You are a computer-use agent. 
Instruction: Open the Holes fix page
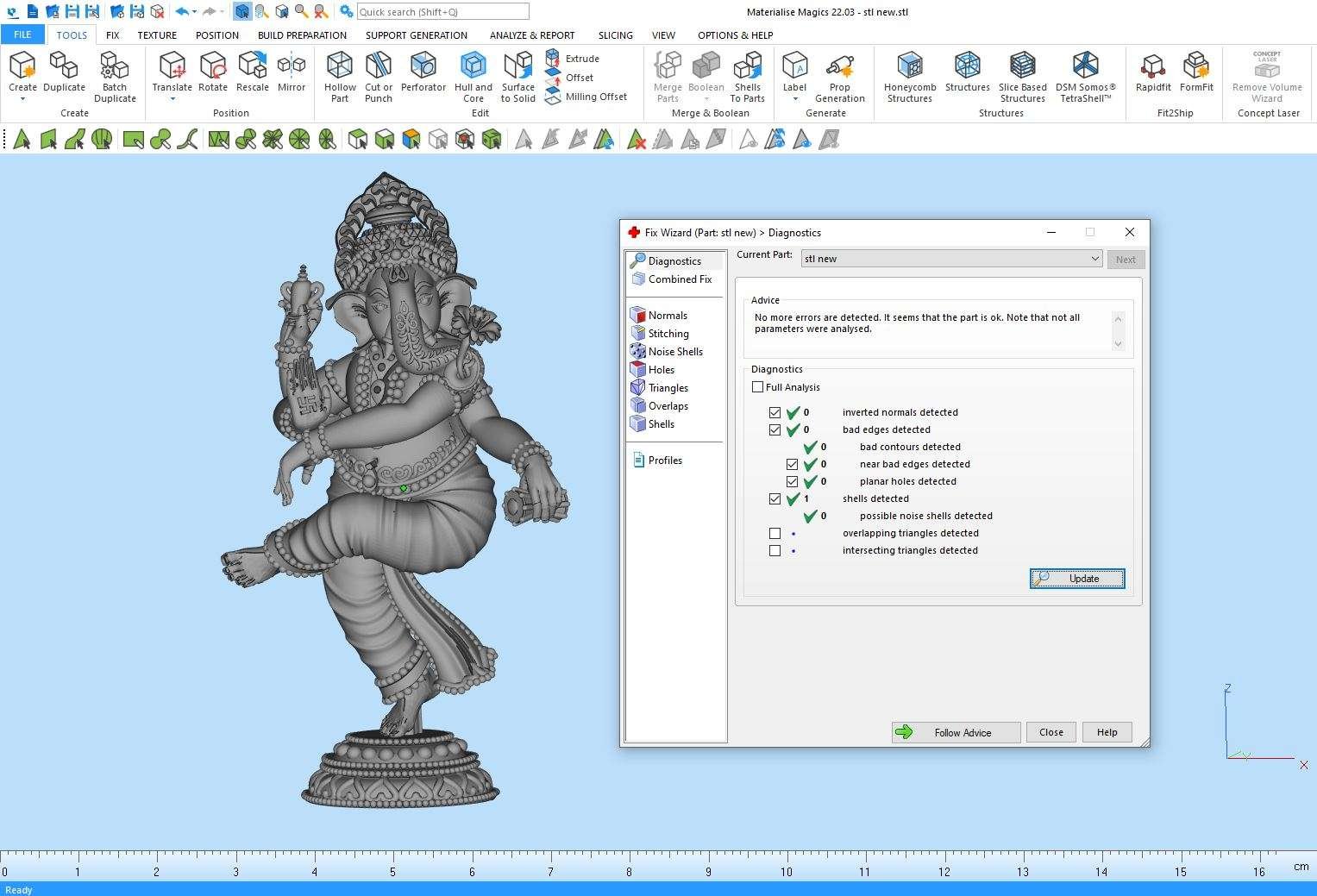[661, 370]
